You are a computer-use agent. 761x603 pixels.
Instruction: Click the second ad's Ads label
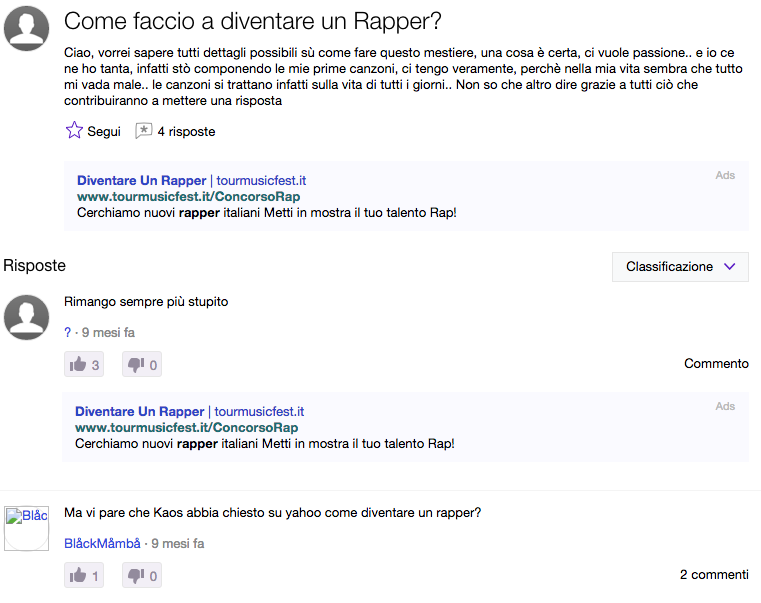click(725, 406)
